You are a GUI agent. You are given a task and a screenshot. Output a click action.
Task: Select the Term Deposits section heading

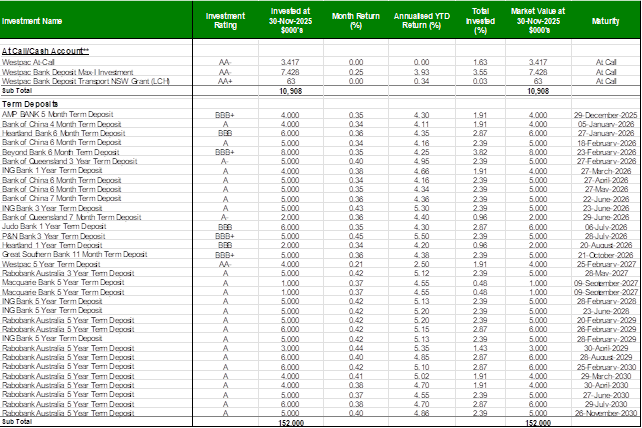pos(29,103)
